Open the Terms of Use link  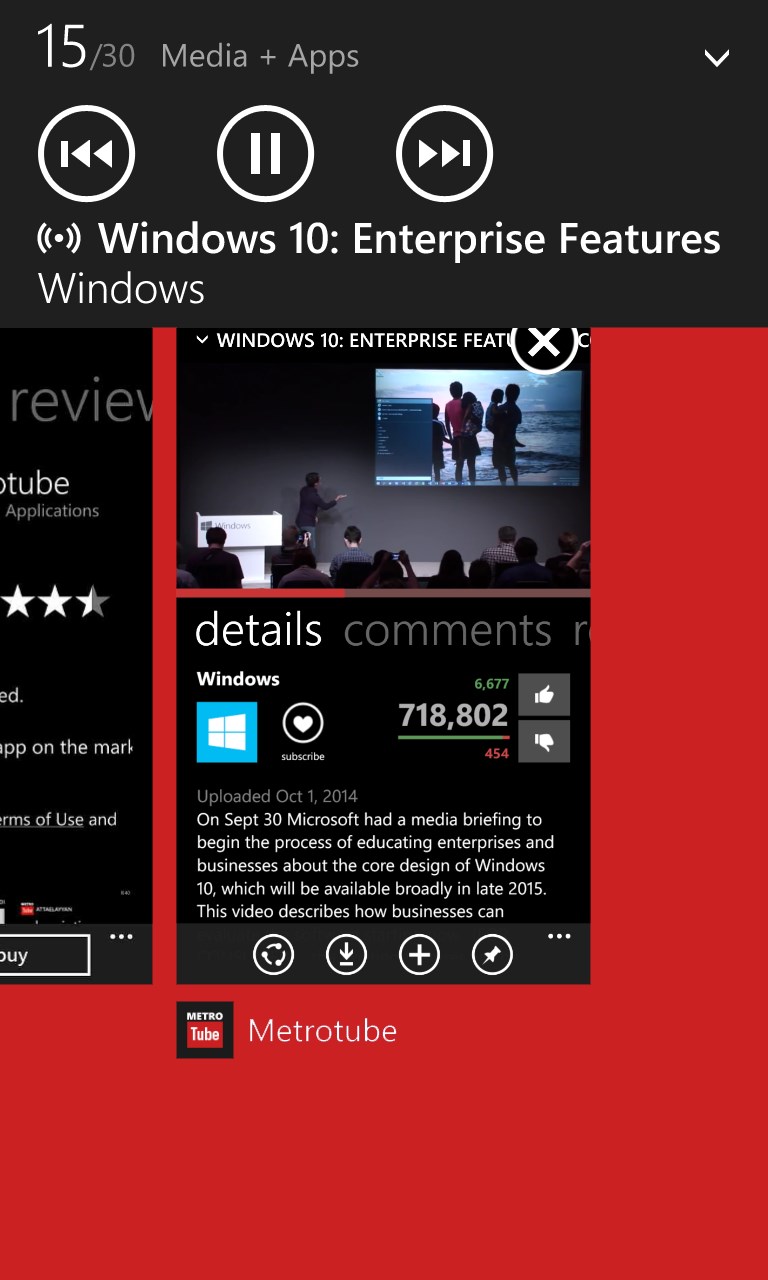[x=42, y=820]
